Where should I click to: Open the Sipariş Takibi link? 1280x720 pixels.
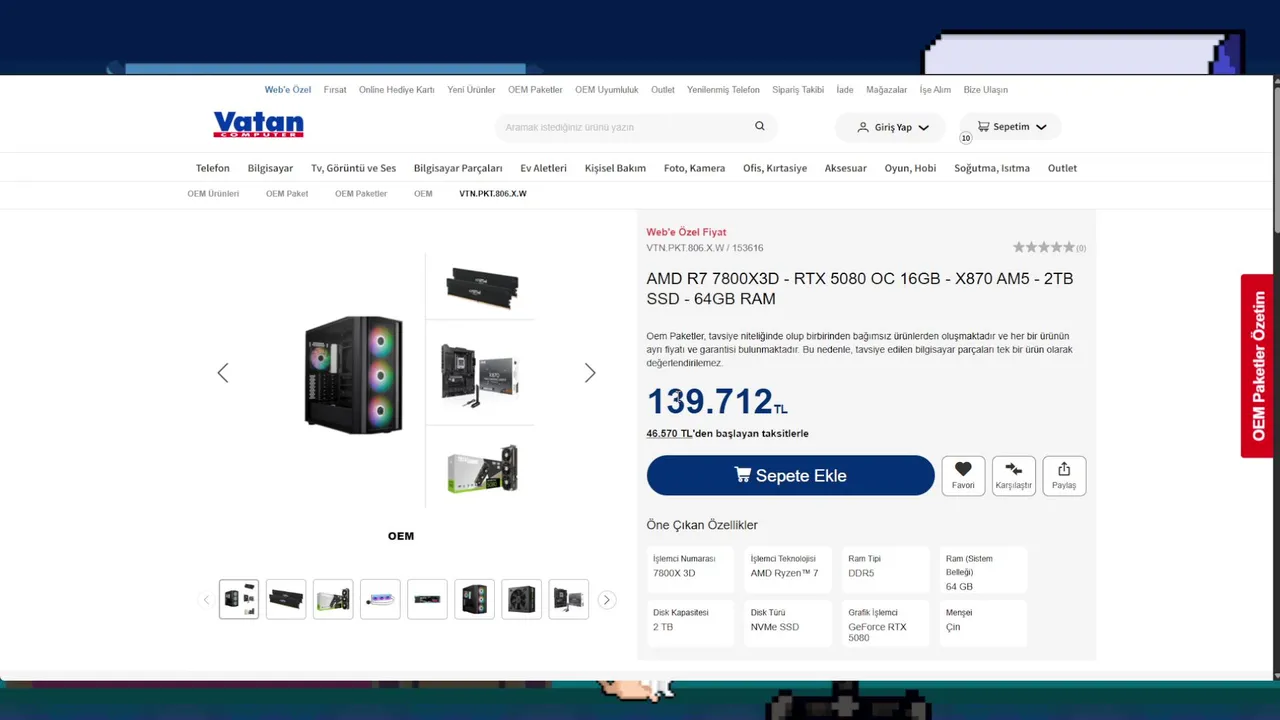point(798,90)
